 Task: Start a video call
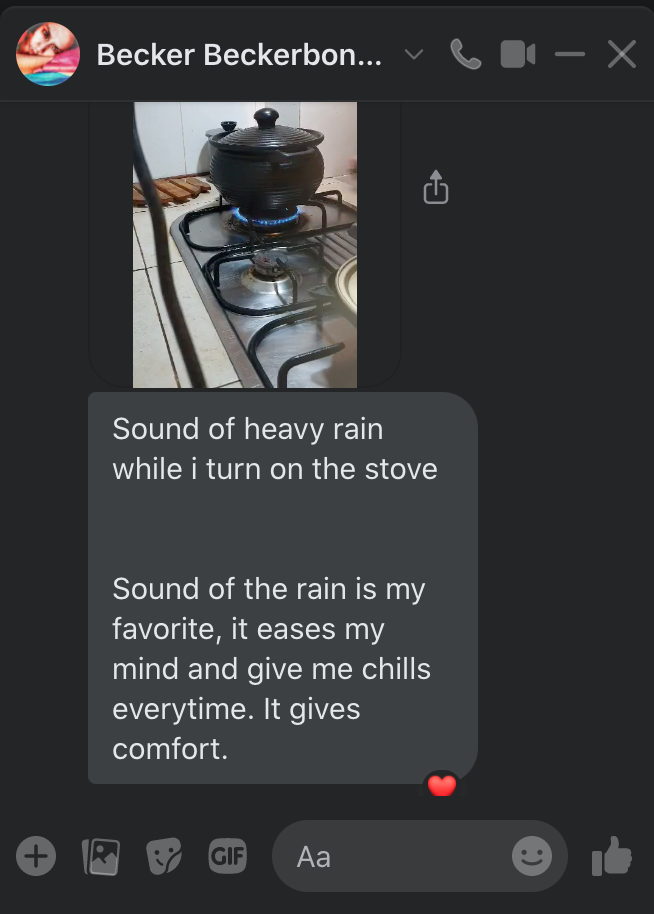[518, 55]
